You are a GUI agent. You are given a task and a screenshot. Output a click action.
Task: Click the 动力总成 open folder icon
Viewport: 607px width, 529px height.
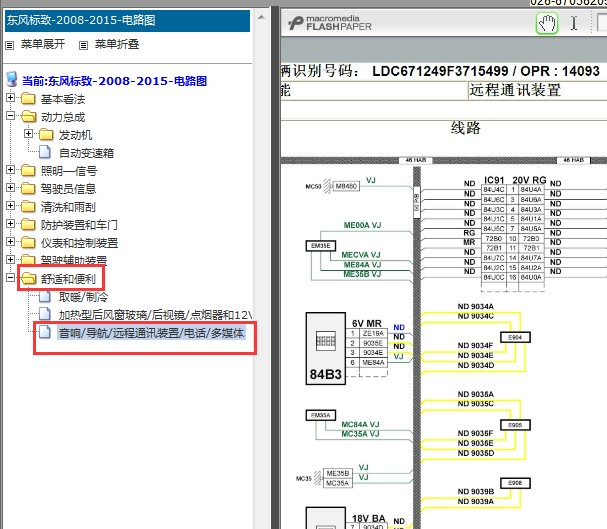coord(28,116)
